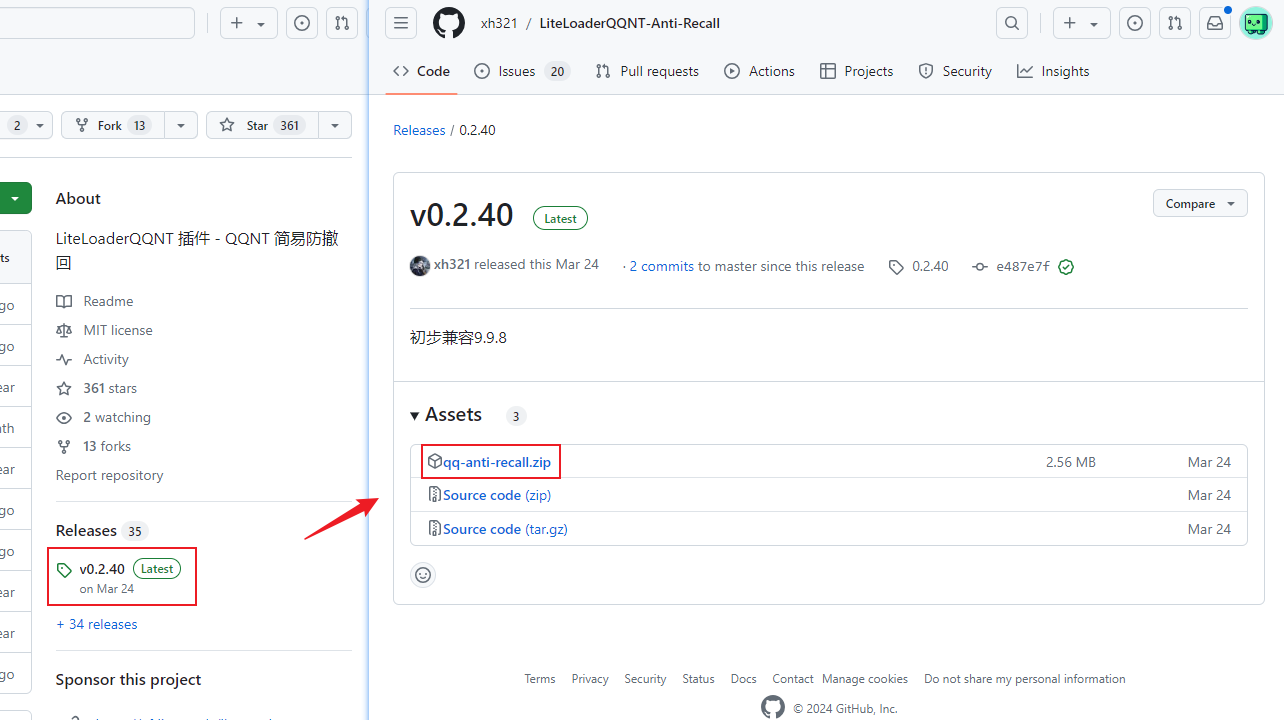1284x720 pixels.
Task: Open the hamburger navigation menu
Action: click(401, 23)
